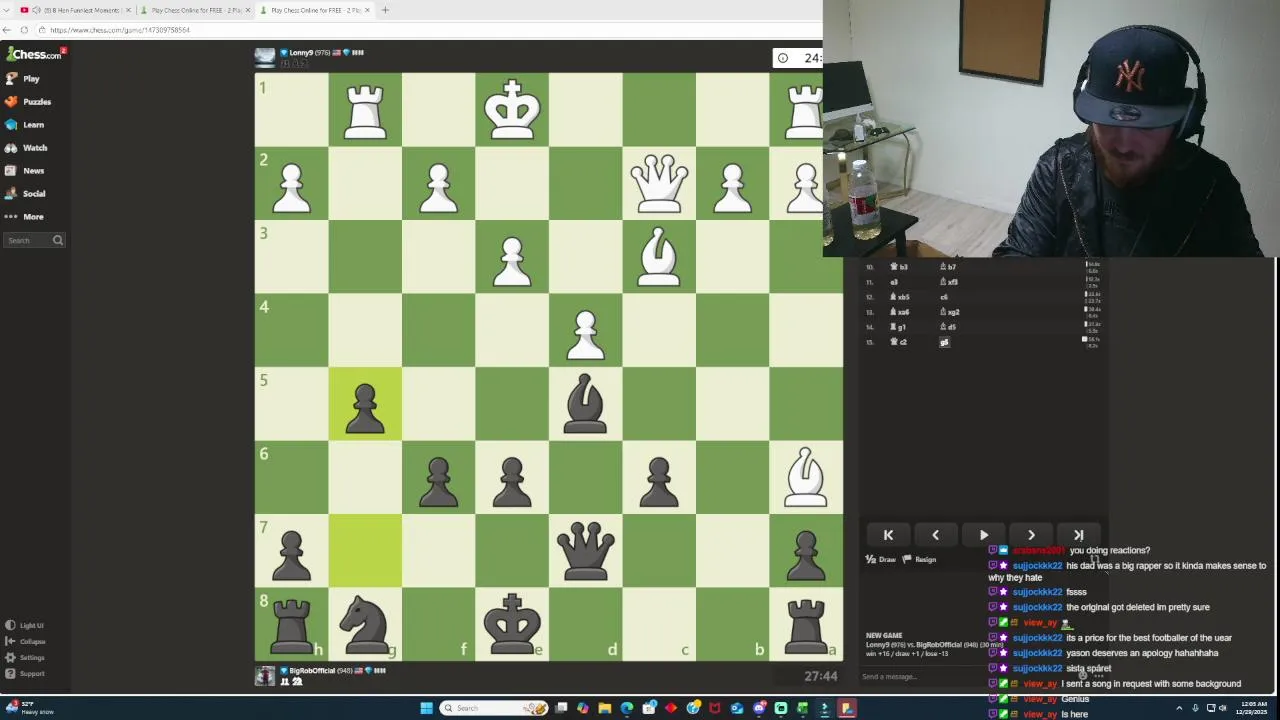Offer a Draw

tap(881, 559)
